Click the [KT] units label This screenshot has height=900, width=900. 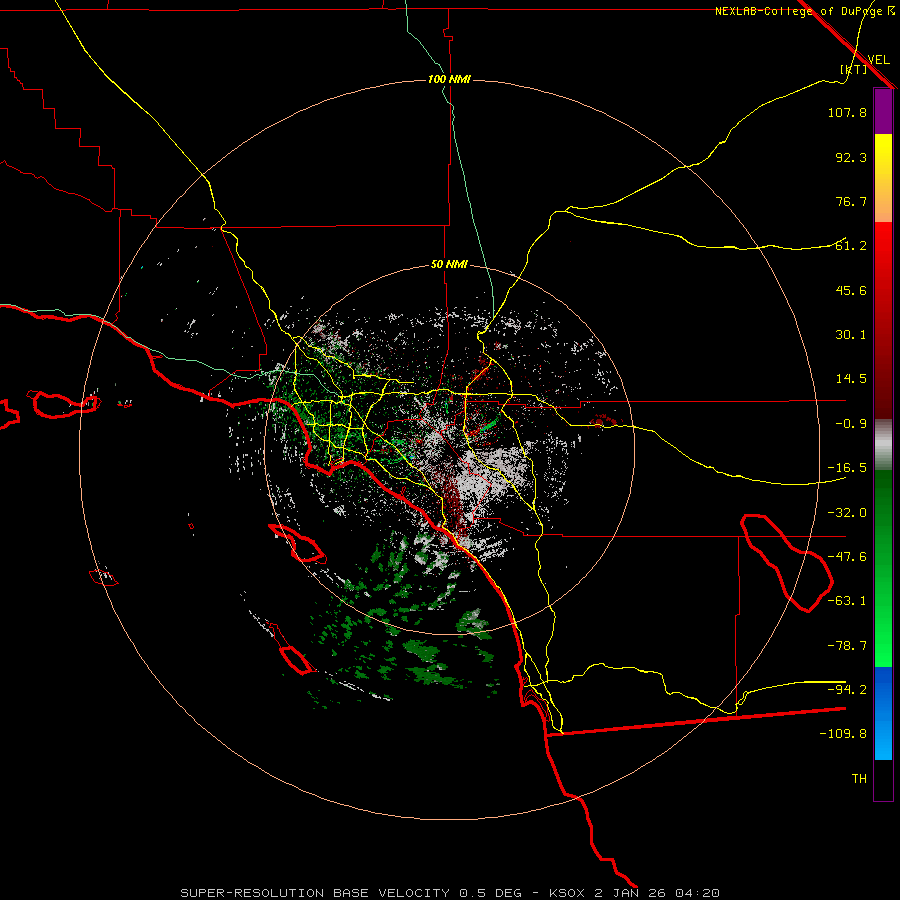coord(853,69)
